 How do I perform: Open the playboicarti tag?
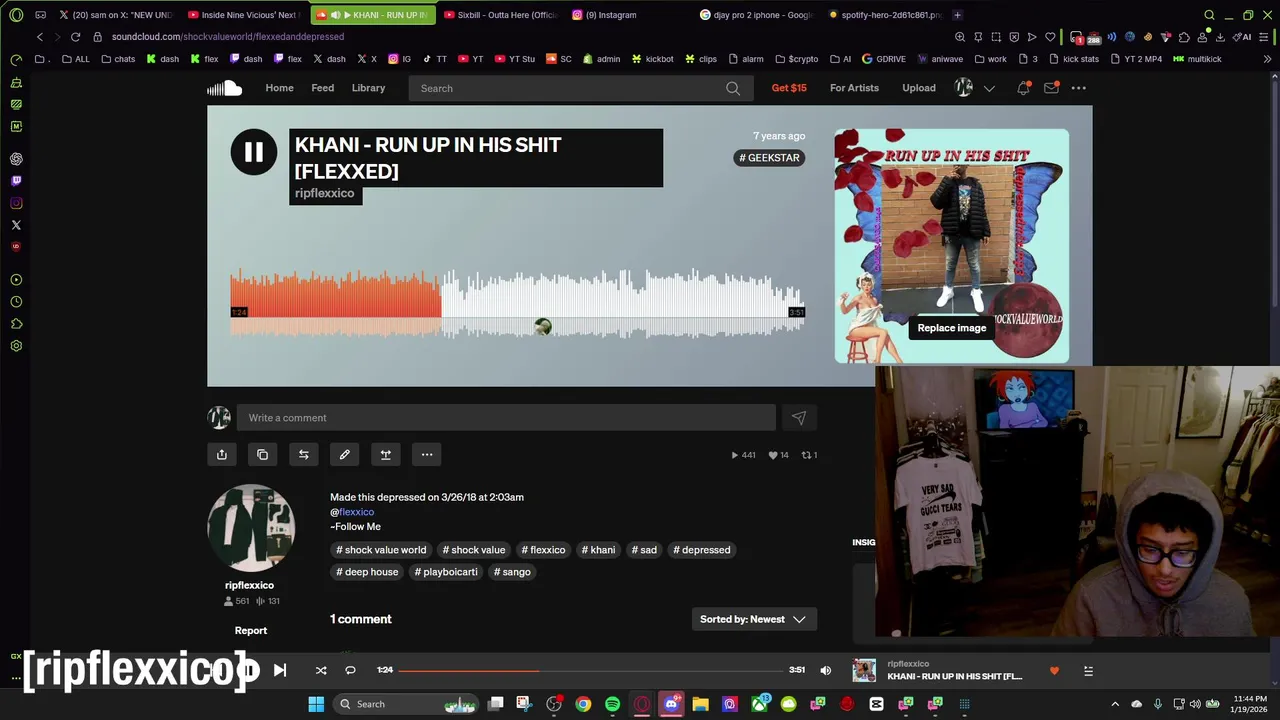pos(446,572)
